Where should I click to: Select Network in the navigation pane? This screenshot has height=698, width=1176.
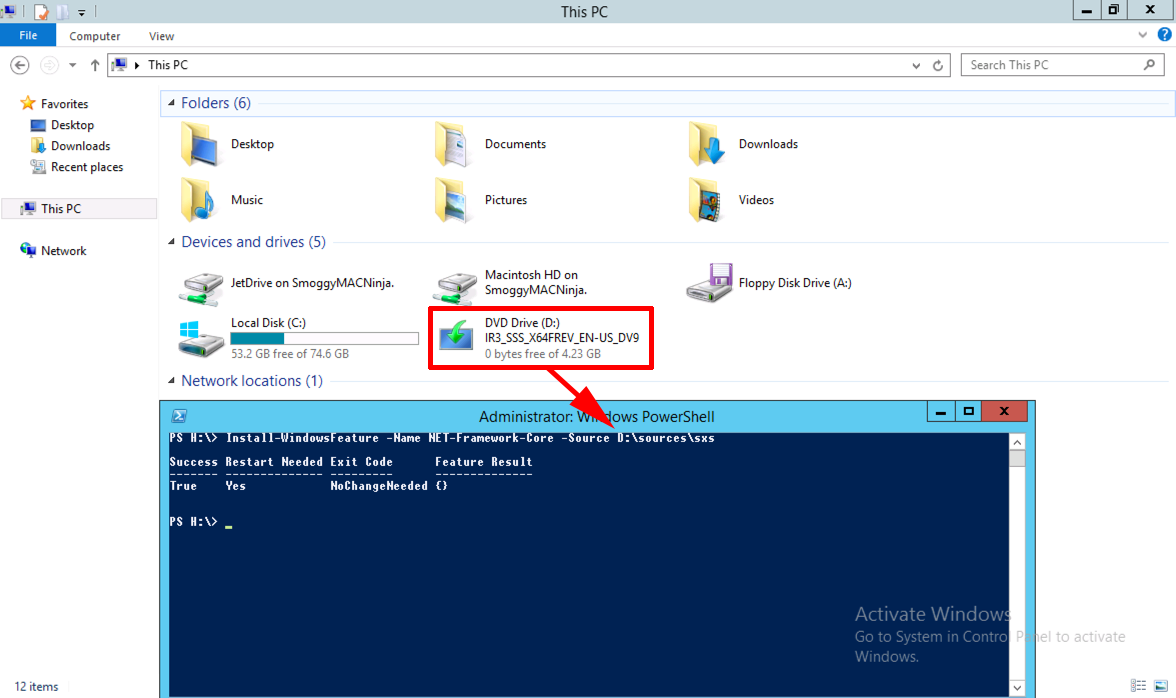pos(64,251)
